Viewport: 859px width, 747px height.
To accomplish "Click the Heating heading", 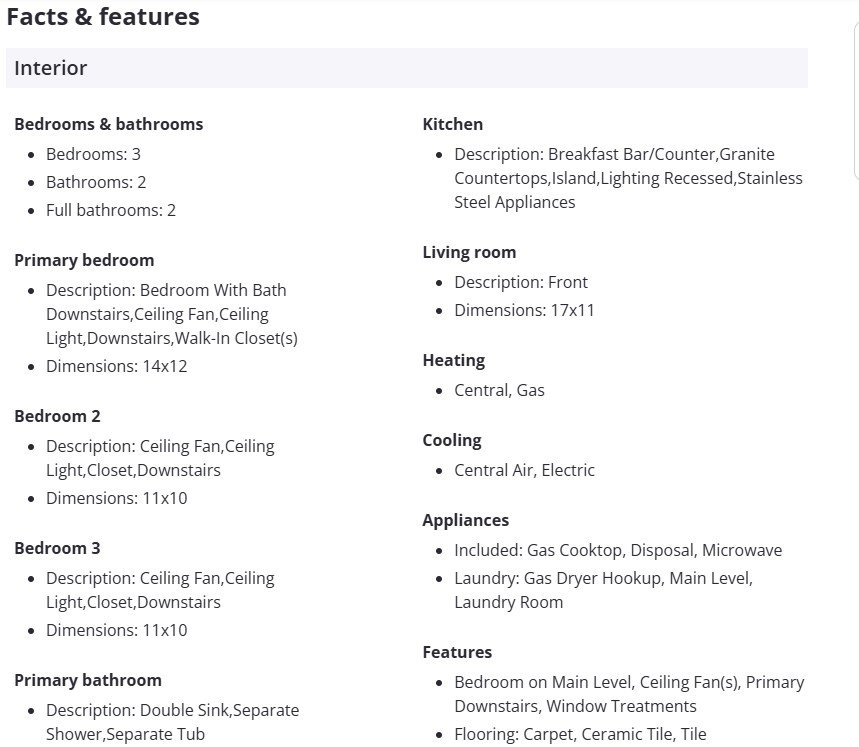I will tap(453, 360).
